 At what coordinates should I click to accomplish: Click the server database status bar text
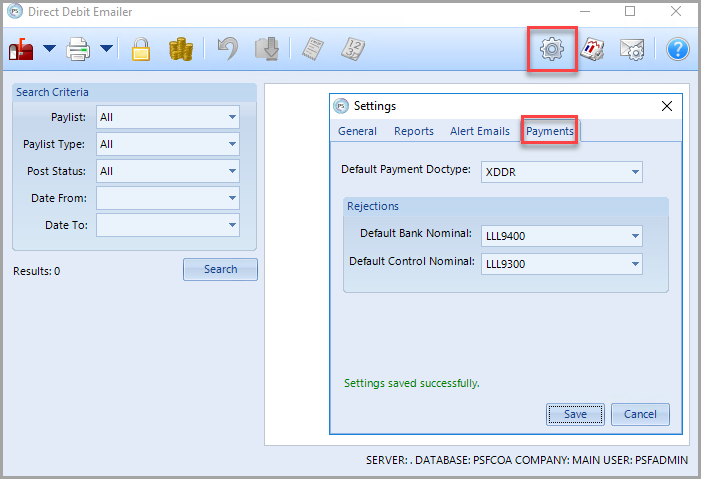(x=527, y=460)
